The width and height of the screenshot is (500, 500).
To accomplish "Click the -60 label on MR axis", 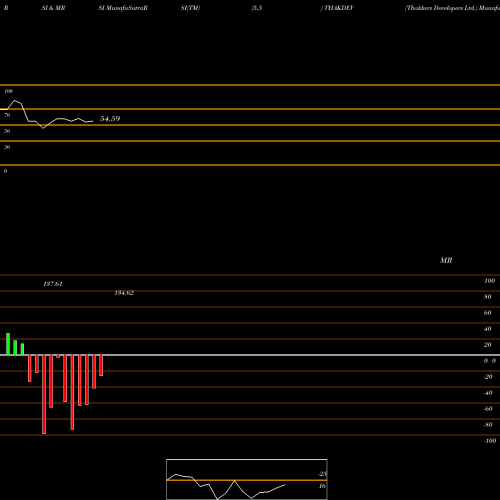I will coord(488,409).
